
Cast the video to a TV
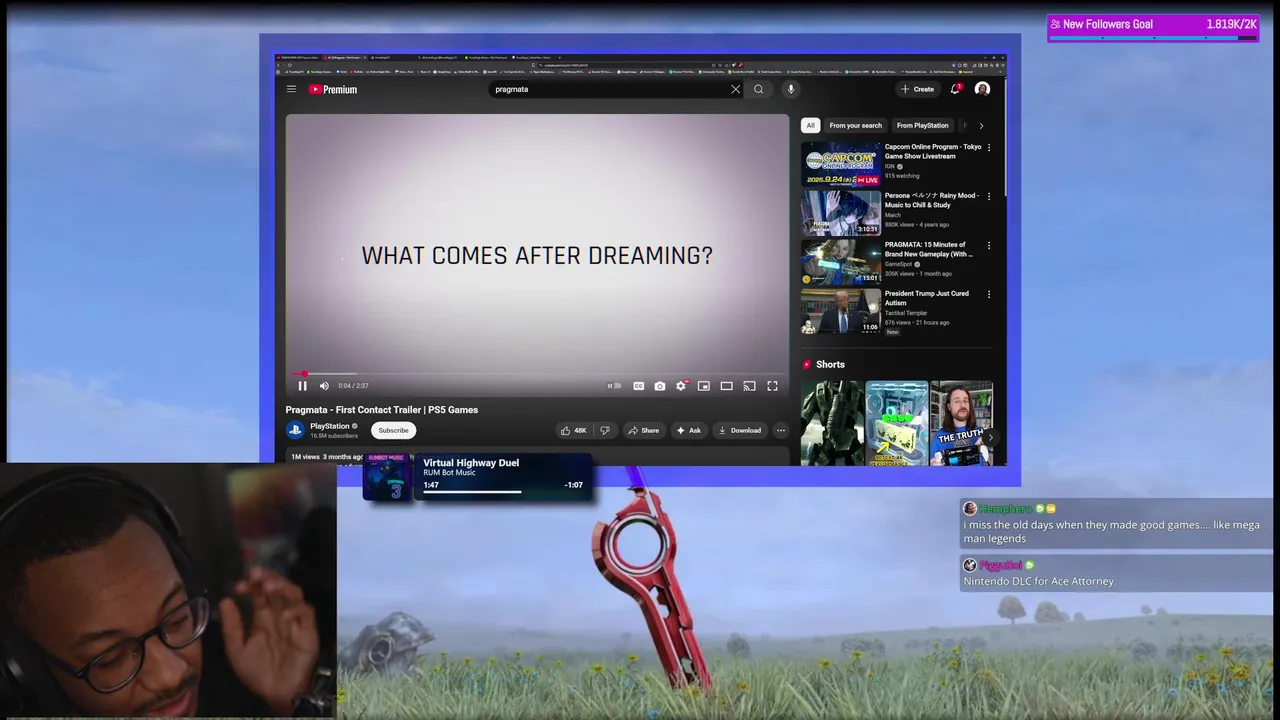[x=749, y=386]
